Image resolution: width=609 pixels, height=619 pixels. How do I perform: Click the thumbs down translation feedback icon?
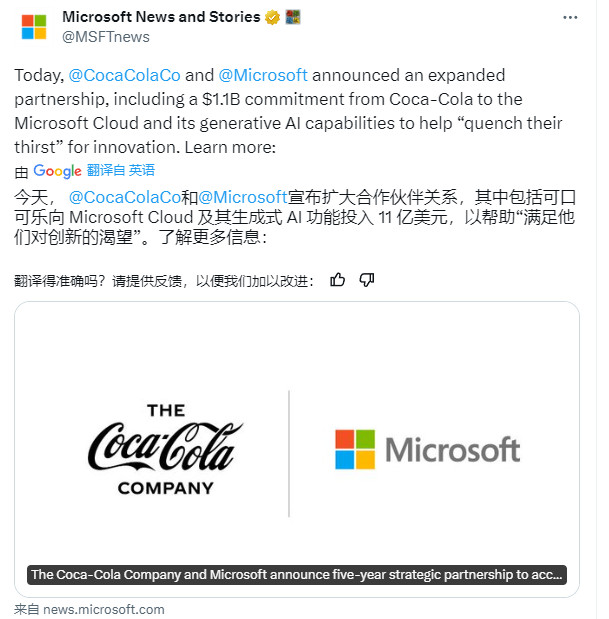click(367, 280)
